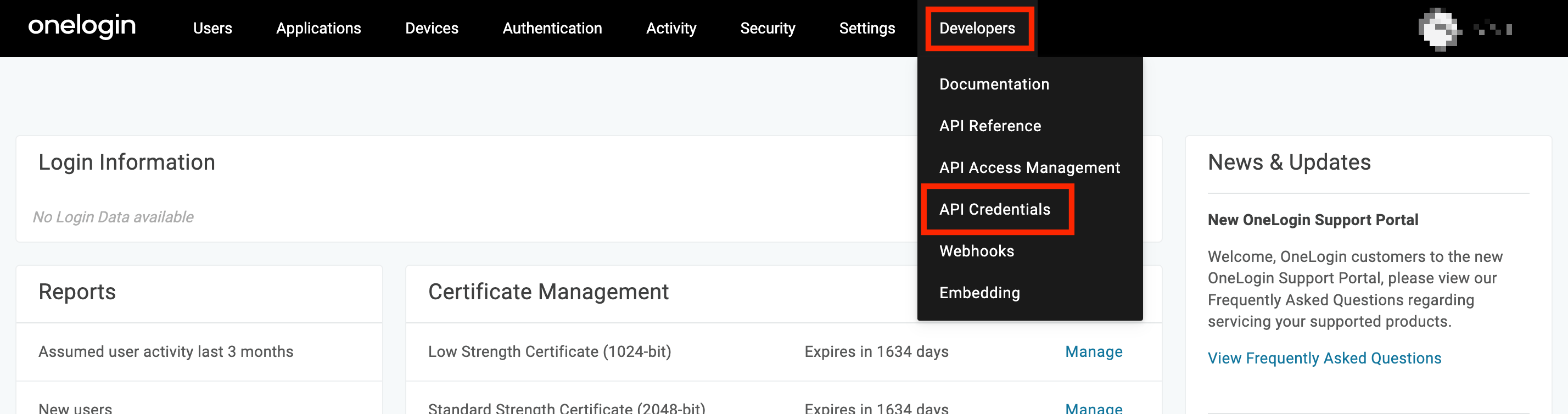This screenshot has height=414, width=1568.
Task: Choose API Credentials option
Action: (x=995, y=209)
